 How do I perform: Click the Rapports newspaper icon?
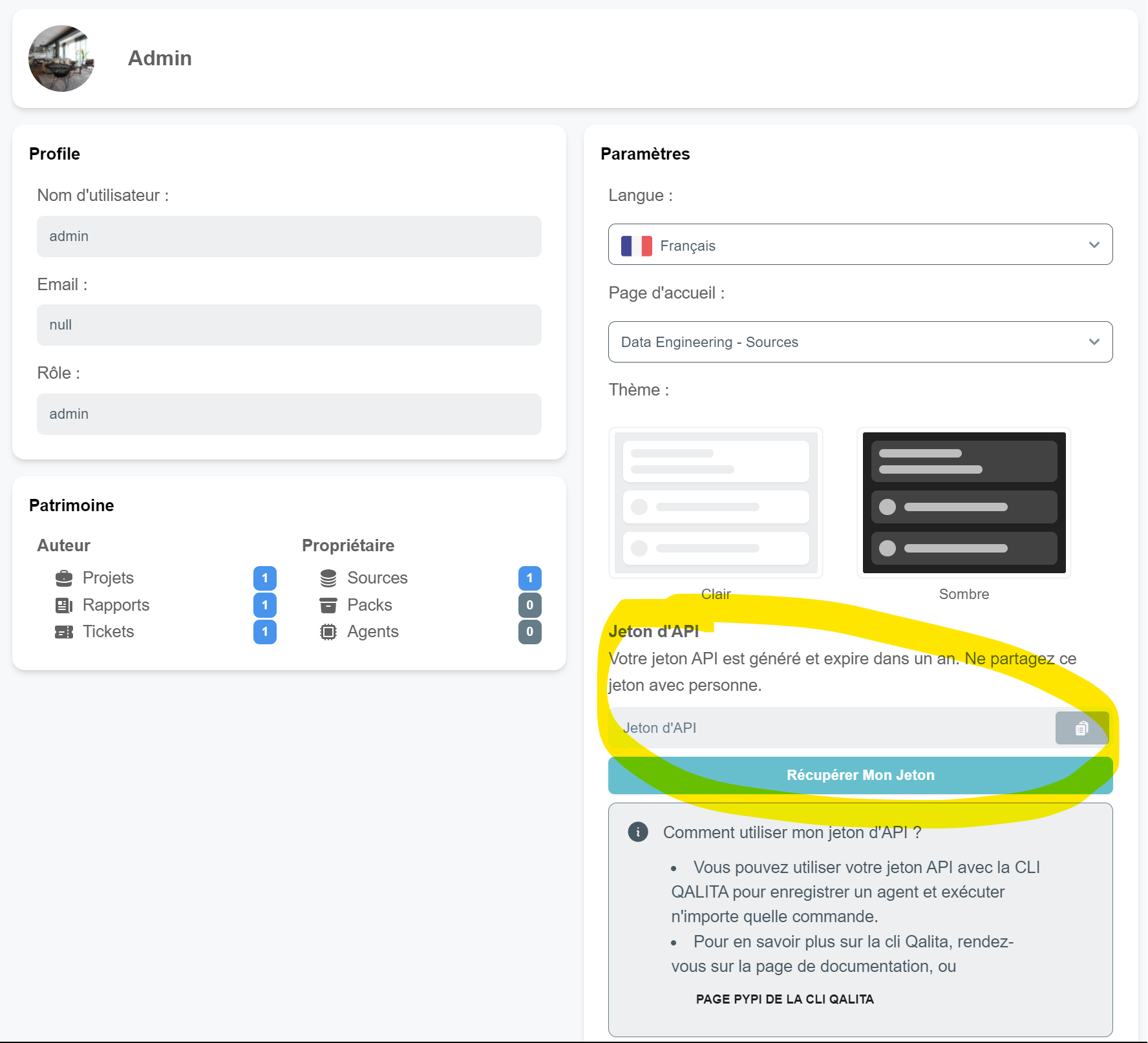point(64,605)
